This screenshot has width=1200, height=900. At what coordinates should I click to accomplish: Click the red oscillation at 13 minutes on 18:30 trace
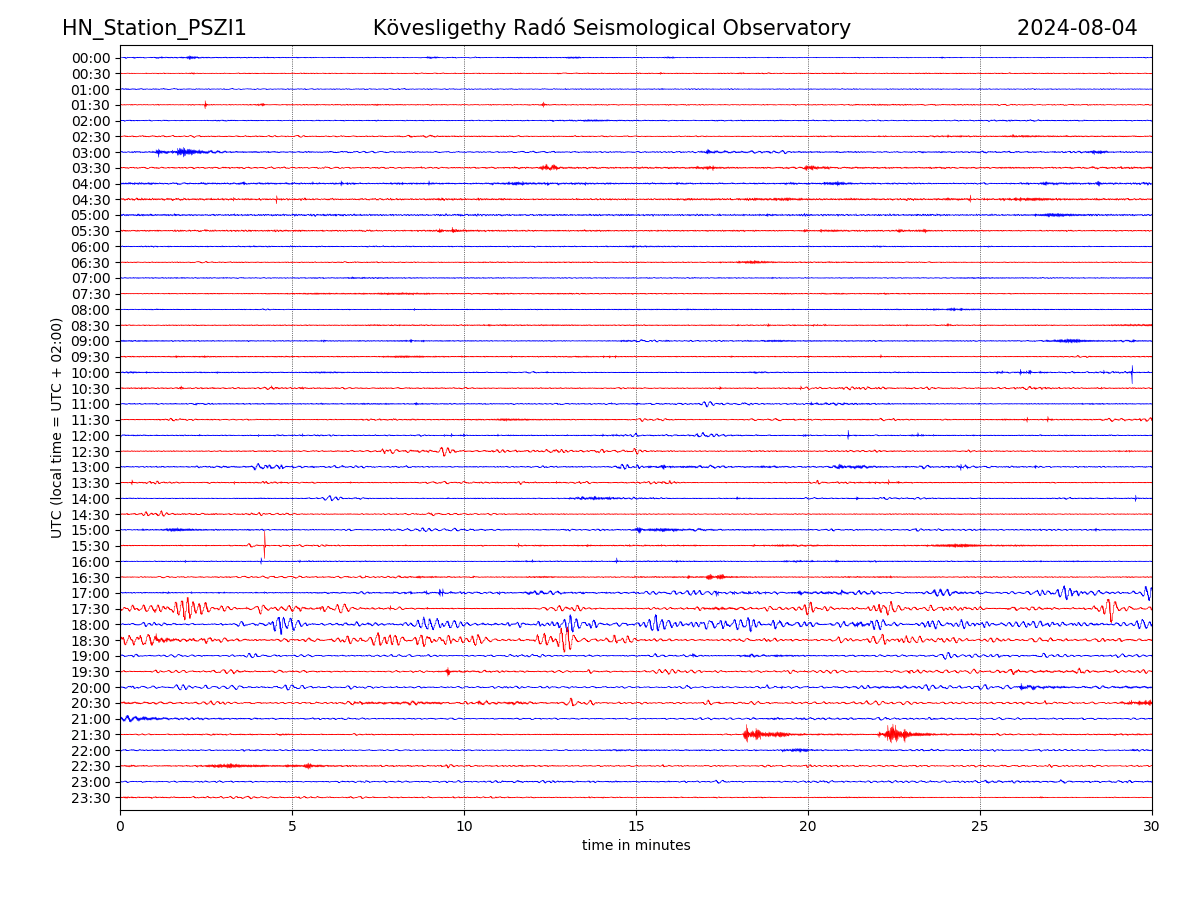[x=565, y=638]
